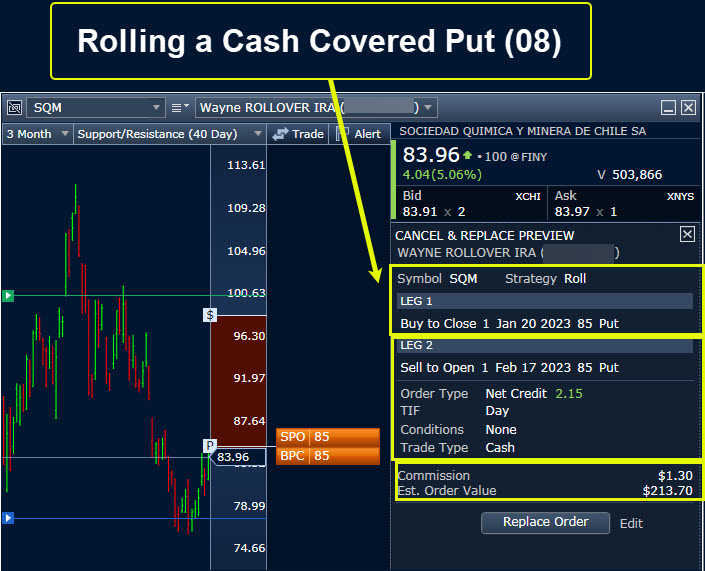The image size is (705, 571).
Task: Open the 3 Month timeframe dropdown
Action: [x=66, y=134]
